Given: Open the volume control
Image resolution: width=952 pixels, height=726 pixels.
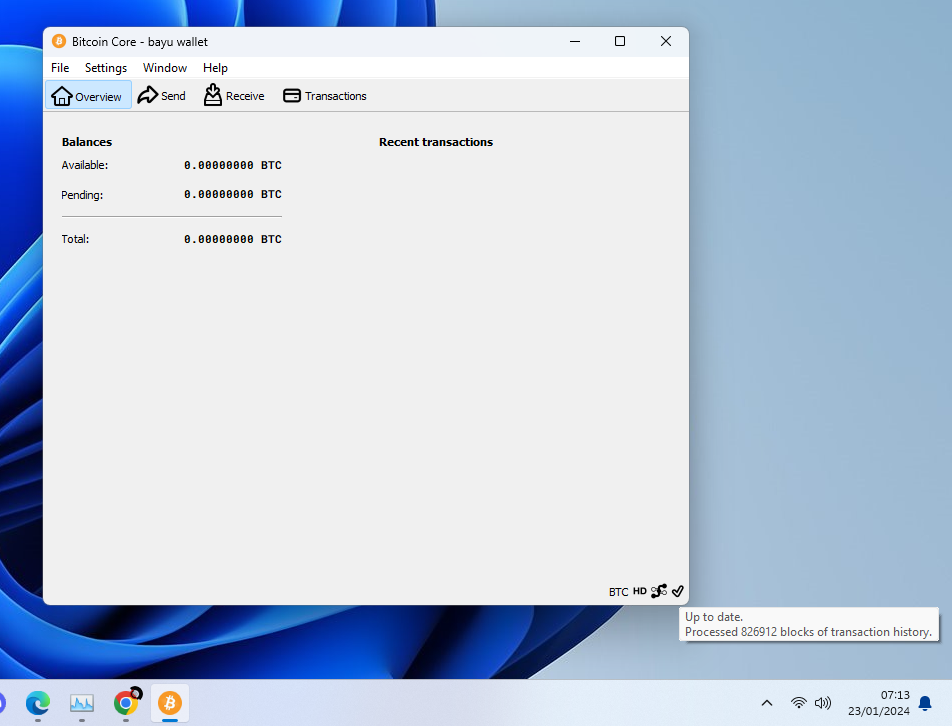Looking at the screenshot, I should coord(823,703).
